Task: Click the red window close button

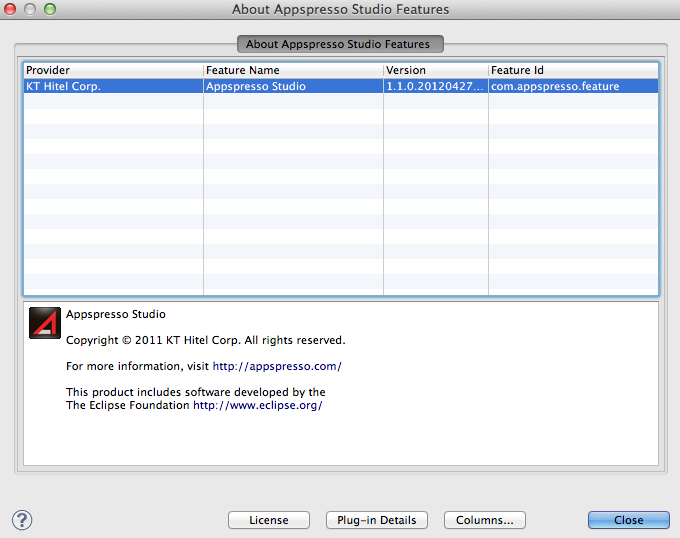Action: tap(10, 9)
